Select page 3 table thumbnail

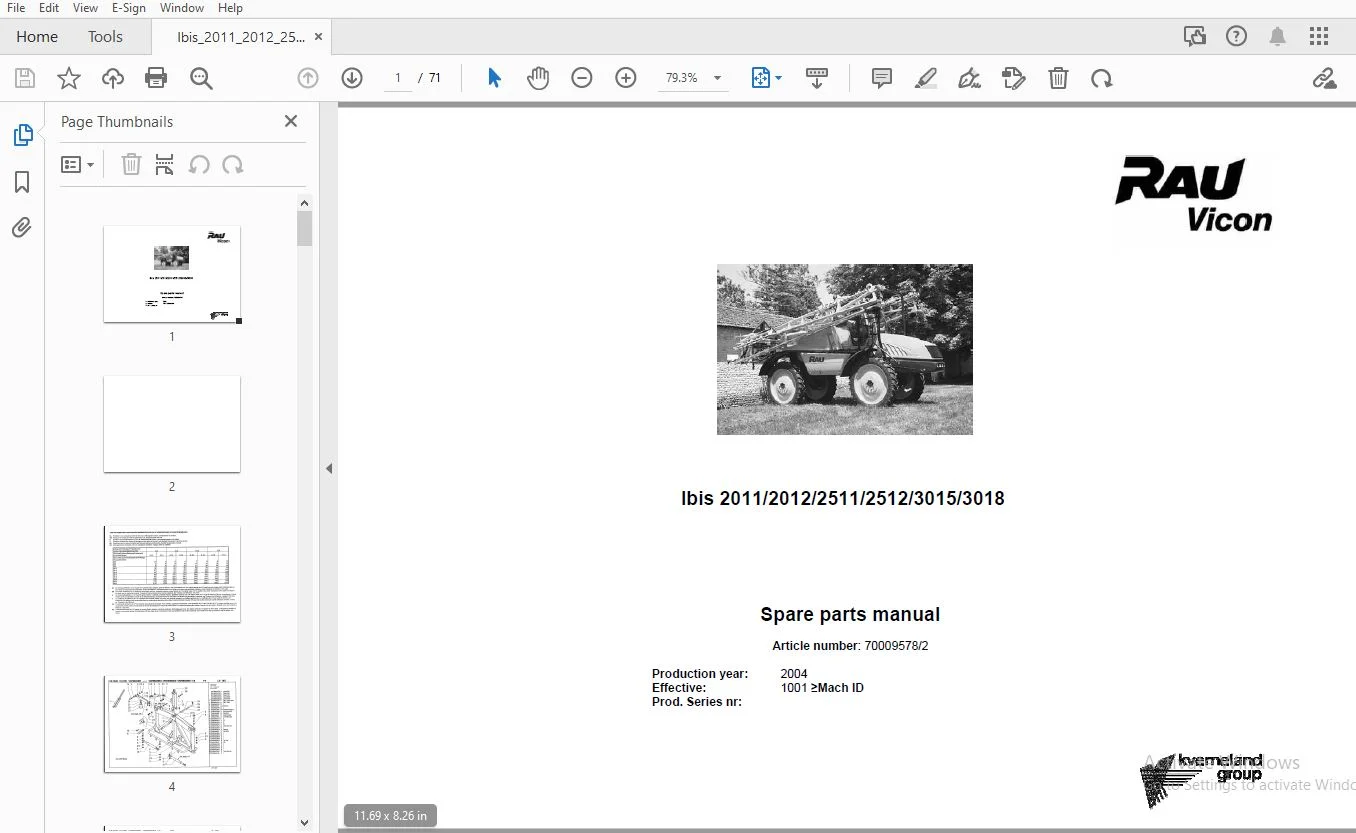[172, 574]
